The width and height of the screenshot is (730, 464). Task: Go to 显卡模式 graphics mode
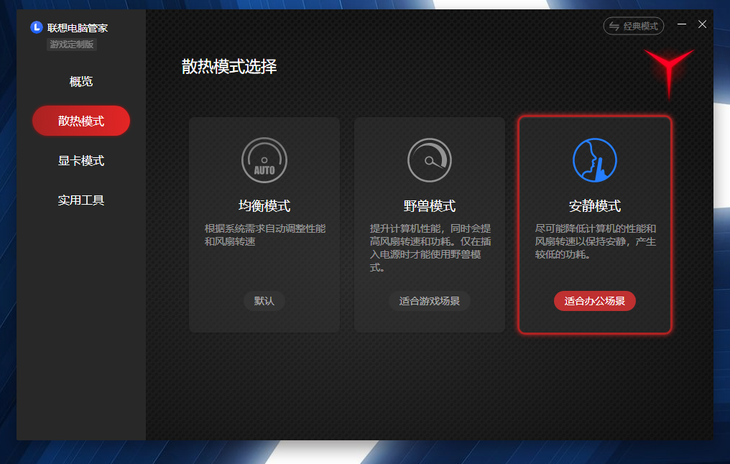tap(81, 160)
